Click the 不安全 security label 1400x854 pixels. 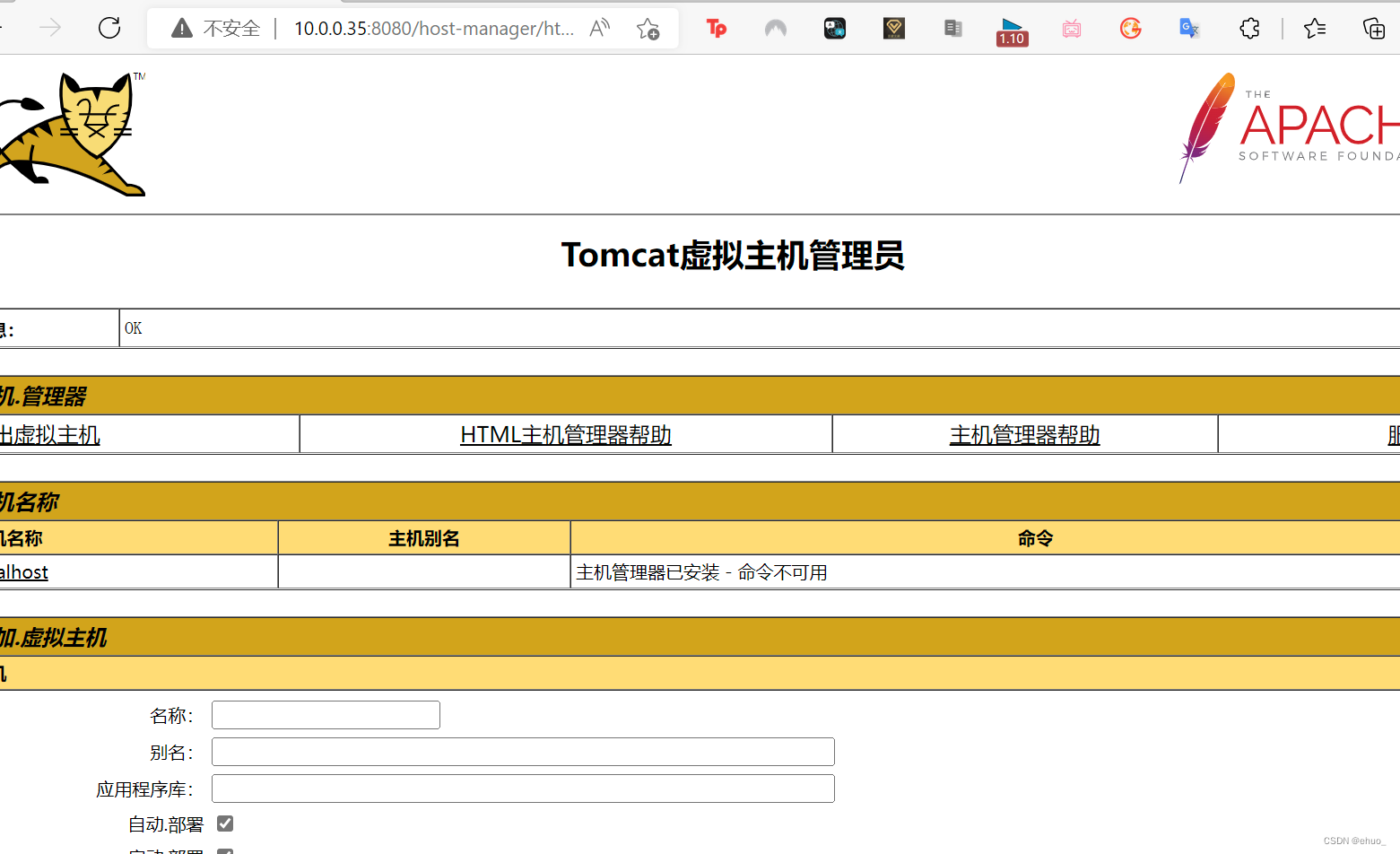(x=231, y=29)
